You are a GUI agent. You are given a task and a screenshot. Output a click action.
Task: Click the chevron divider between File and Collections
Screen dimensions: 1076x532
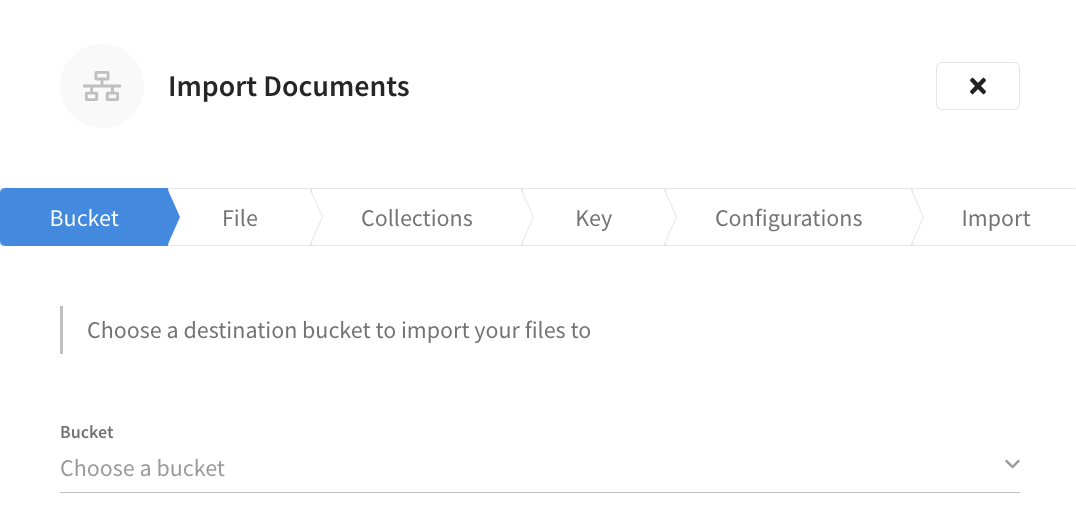(x=317, y=218)
